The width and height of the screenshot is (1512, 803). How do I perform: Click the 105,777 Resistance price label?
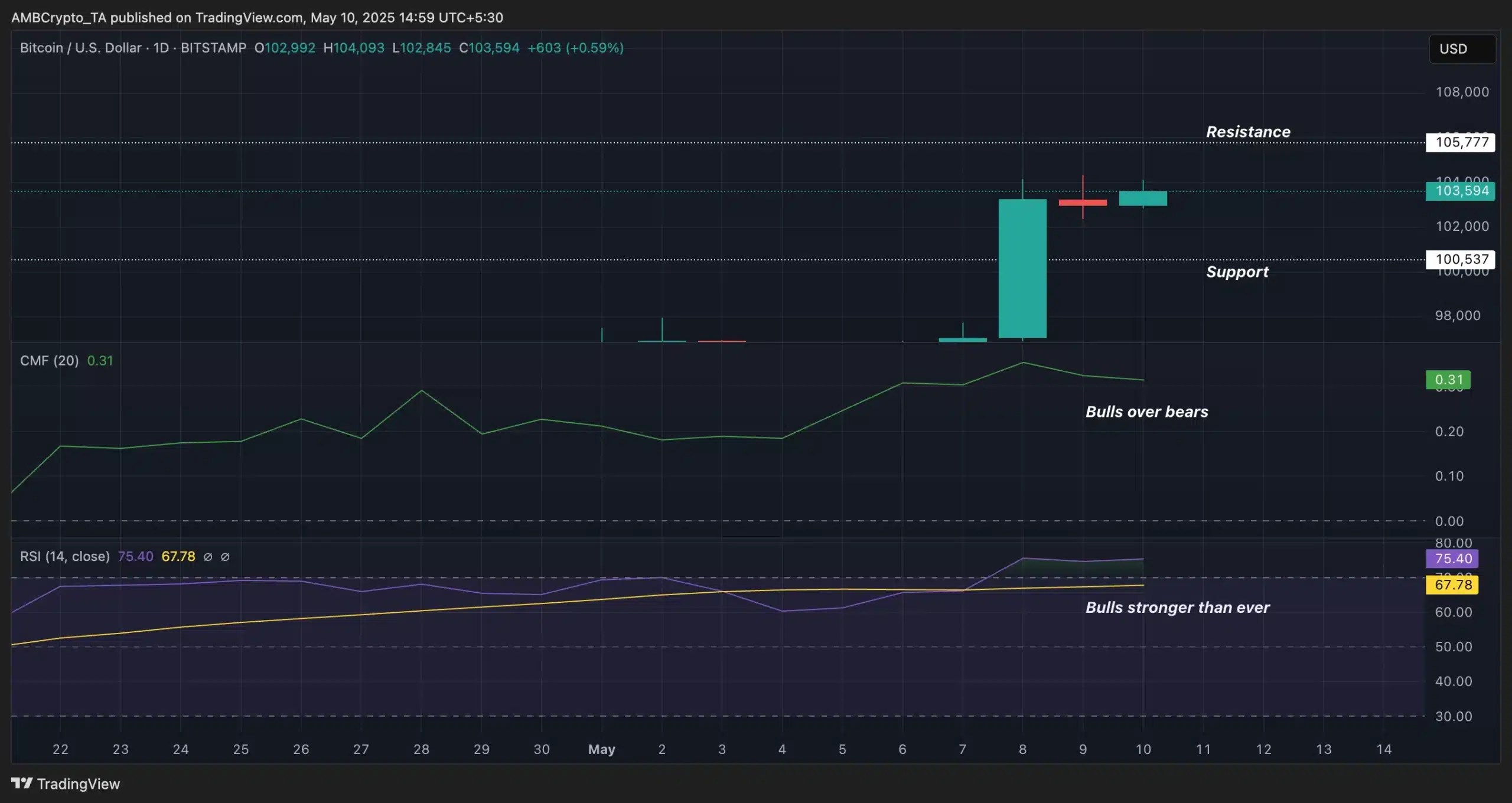(x=1460, y=142)
